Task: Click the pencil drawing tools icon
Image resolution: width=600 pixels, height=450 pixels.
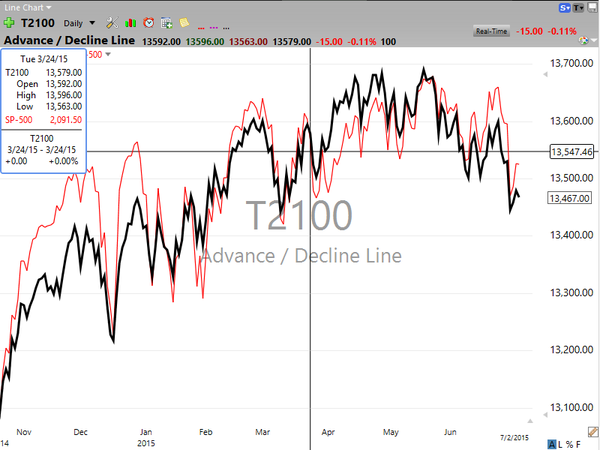Action: coord(593,432)
